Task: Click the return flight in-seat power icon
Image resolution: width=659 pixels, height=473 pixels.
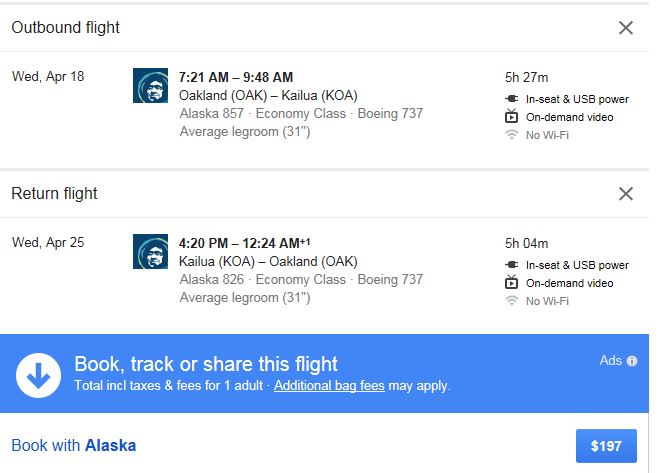Action: (x=512, y=265)
